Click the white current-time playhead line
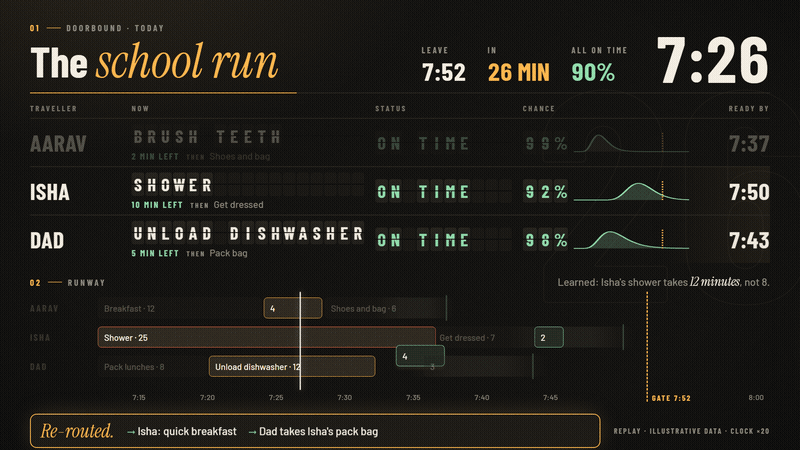Screen dimensions: 800x450 pos(300,341)
